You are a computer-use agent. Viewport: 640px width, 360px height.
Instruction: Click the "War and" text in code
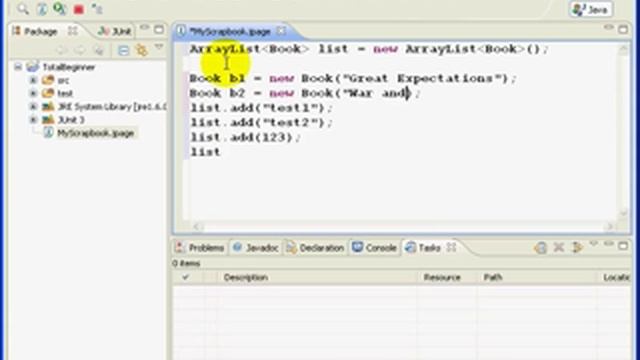point(376,93)
